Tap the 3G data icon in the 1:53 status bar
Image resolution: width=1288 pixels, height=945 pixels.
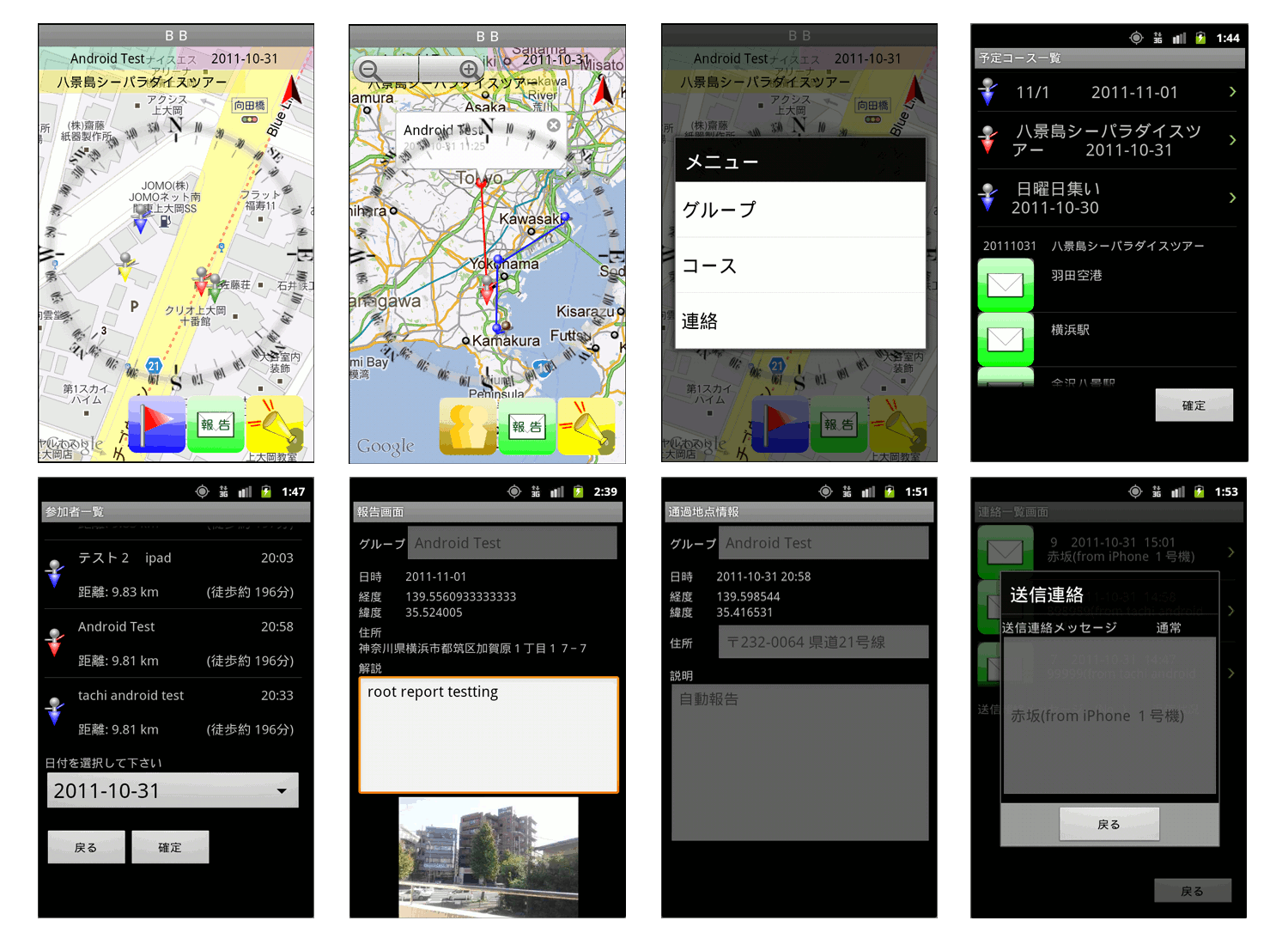pyautogui.click(x=1157, y=491)
